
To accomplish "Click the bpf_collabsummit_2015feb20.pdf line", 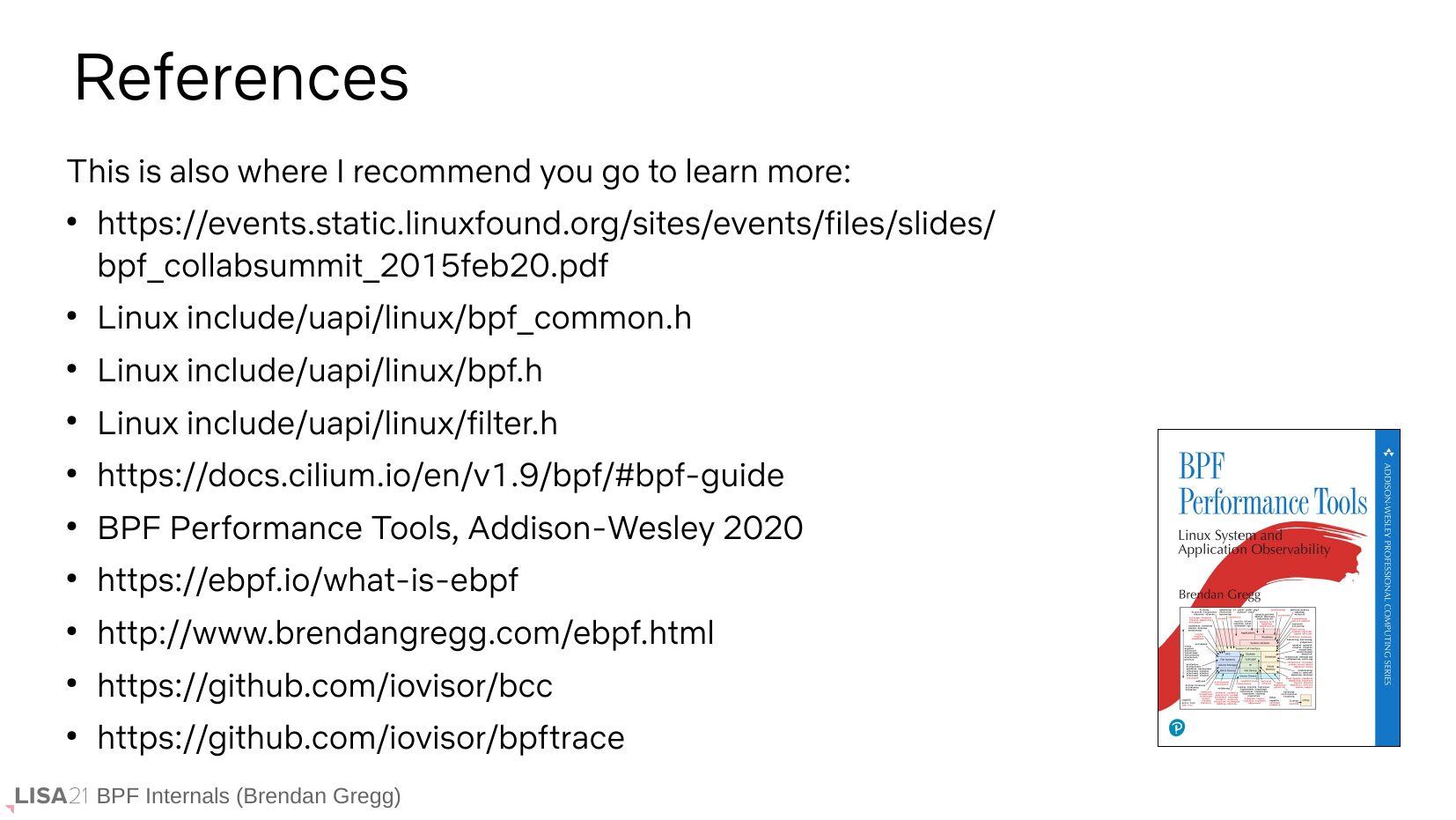I will coord(352,266).
